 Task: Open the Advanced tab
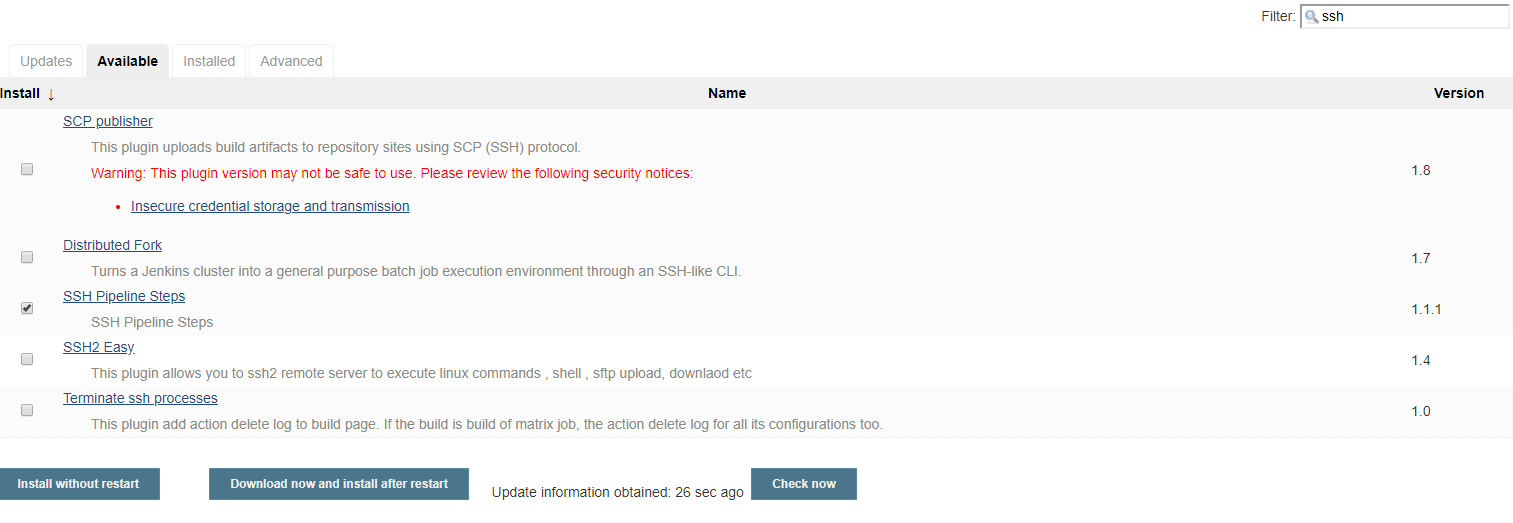coord(291,61)
